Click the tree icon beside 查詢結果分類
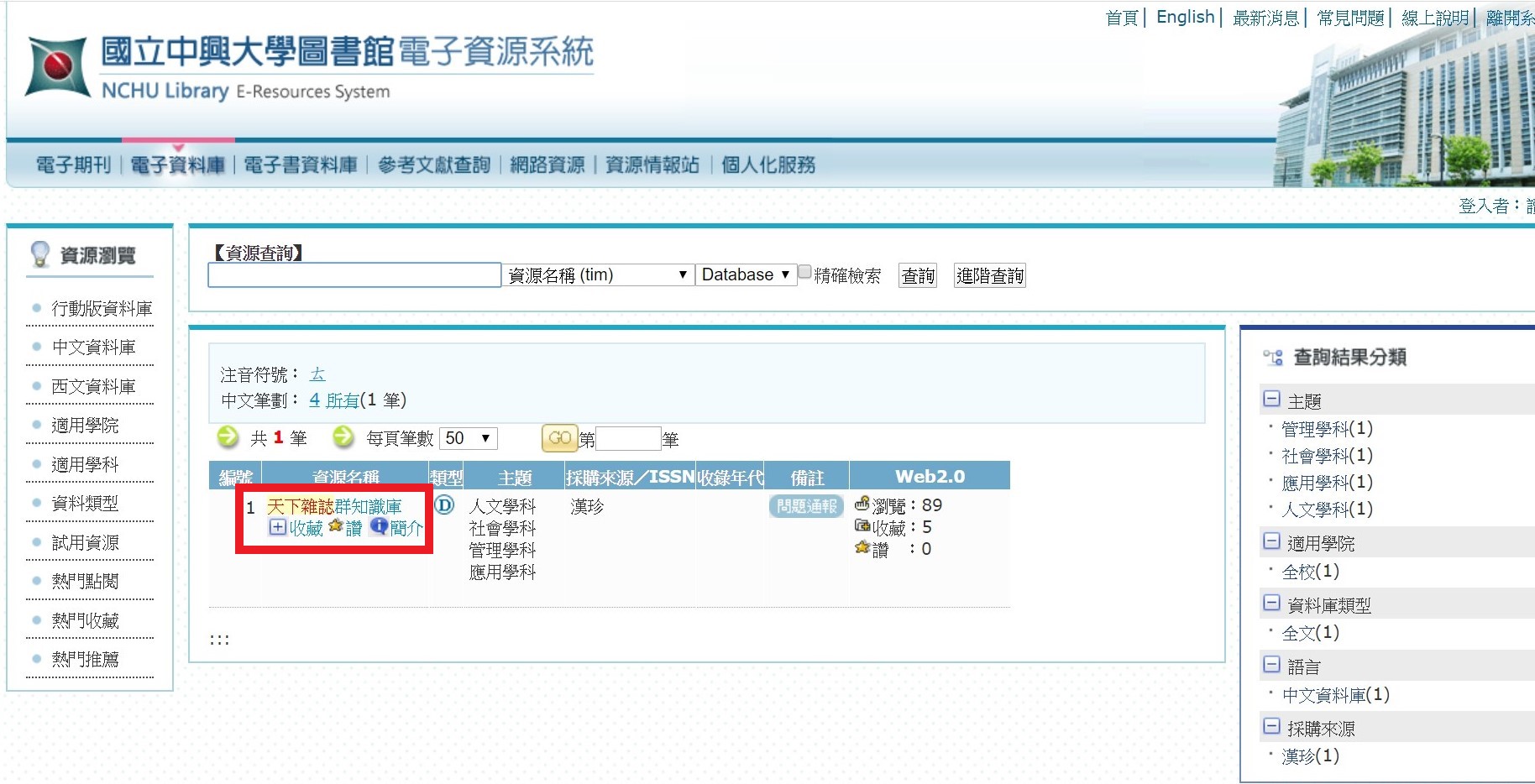The width and height of the screenshot is (1535, 784). click(x=1273, y=358)
